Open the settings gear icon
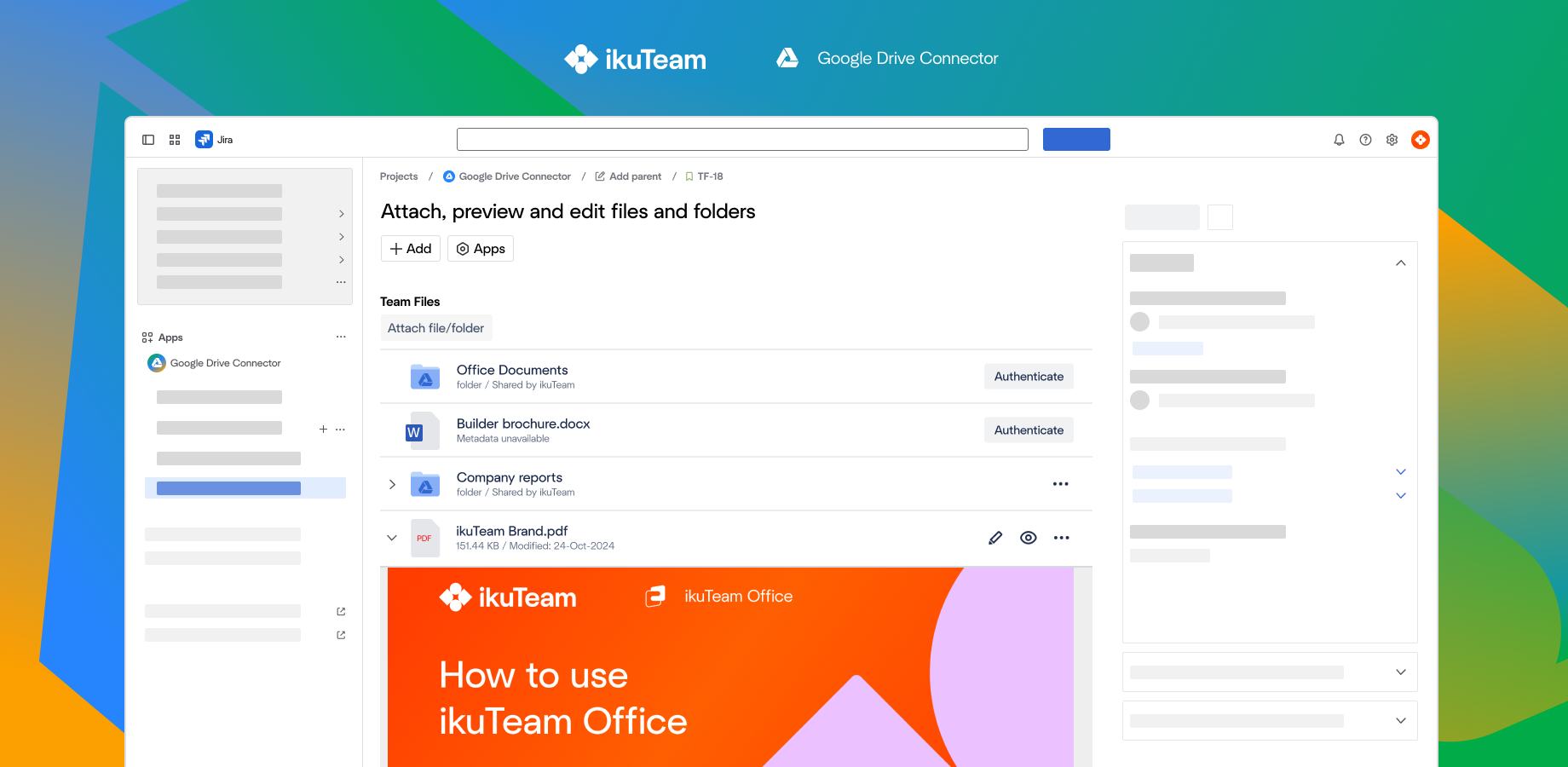Screen dimensions: 1568x767 [1392, 140]
